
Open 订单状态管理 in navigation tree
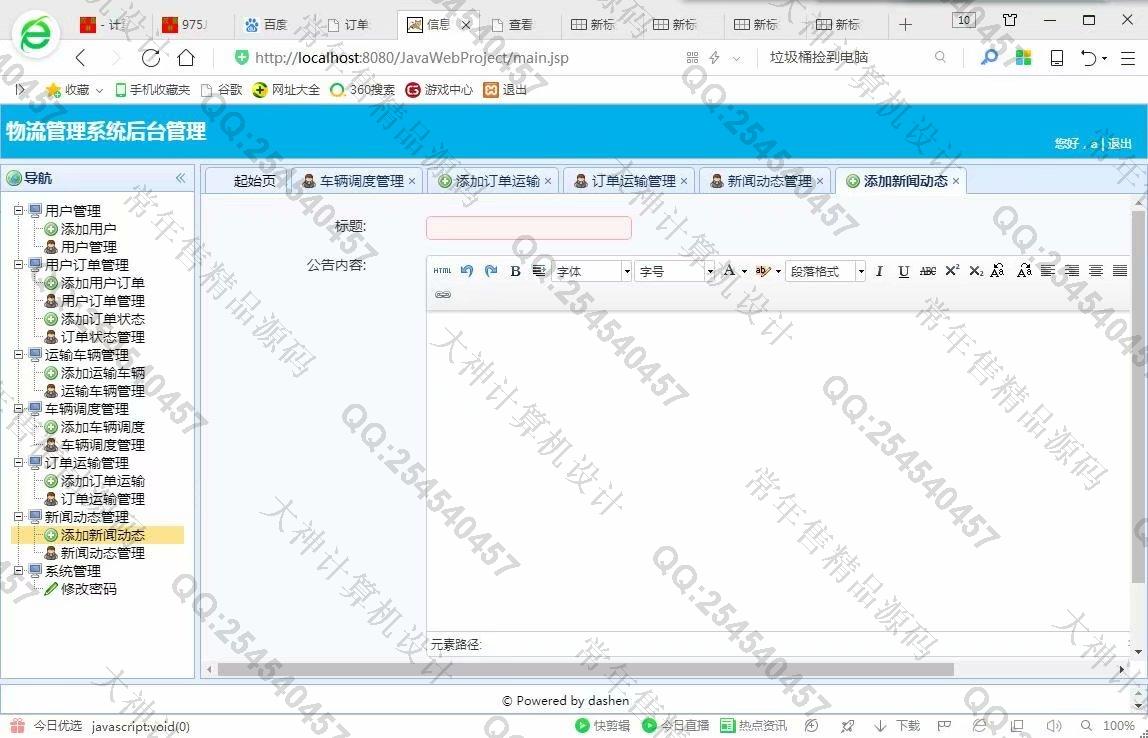[x=102, y=338]
